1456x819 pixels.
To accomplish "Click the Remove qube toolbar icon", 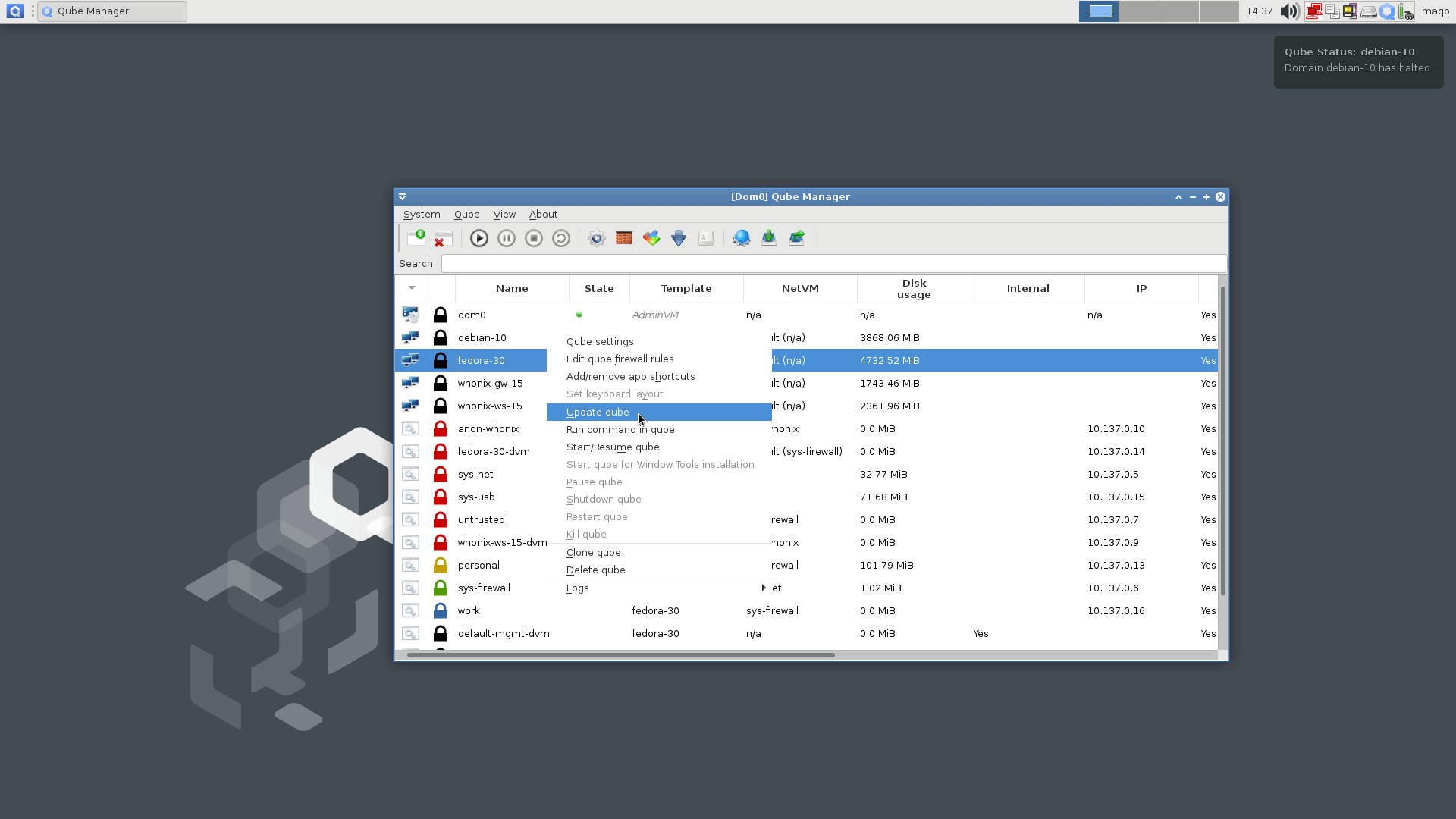I will (x=443, y=238).
